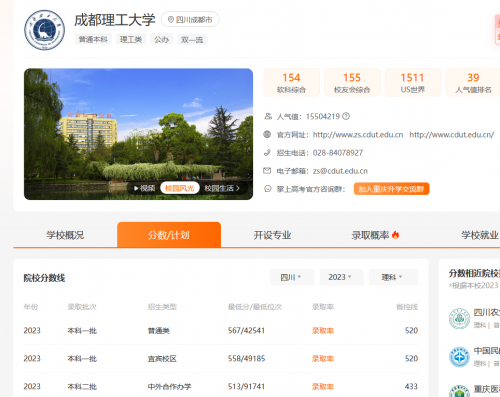The height and width of the screenshot is (397, 500).
Task: Click the 省控线 column header
Action: [407, 307]
